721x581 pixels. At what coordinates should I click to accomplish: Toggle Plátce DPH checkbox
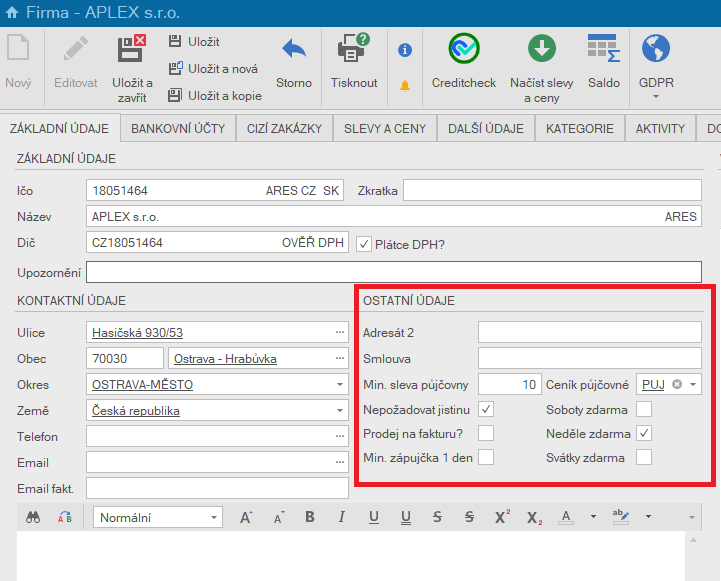(x=364, y=244)
